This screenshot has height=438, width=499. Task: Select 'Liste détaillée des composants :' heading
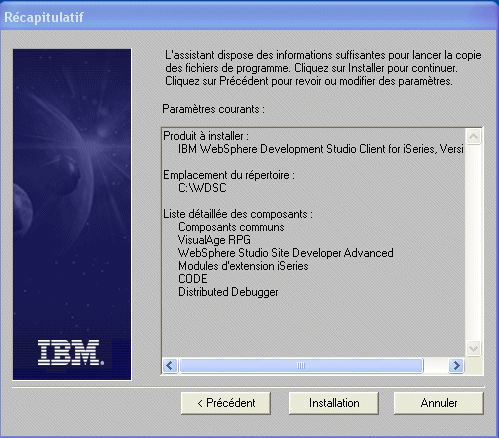(x=238, y=214)
